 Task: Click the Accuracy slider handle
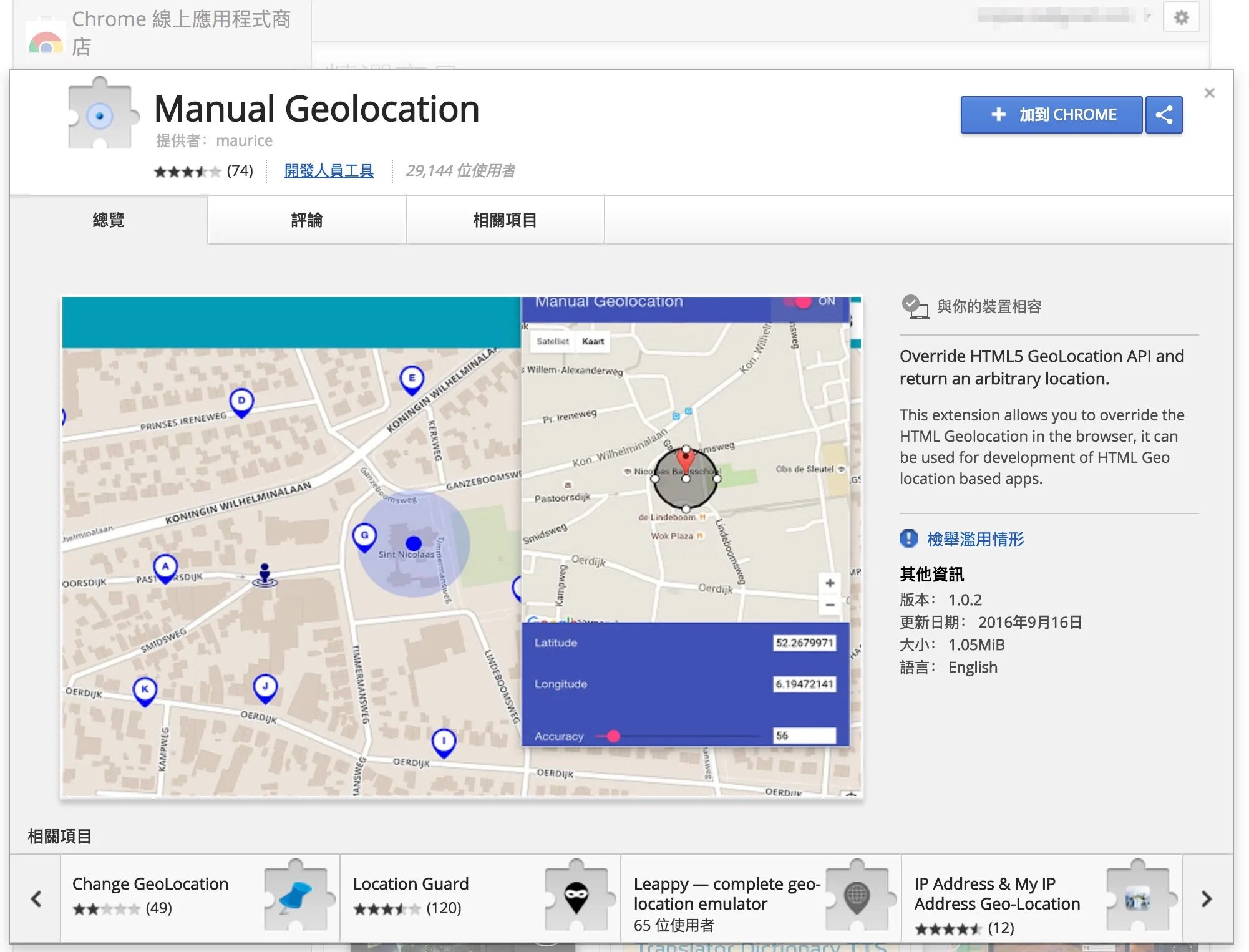pyautogui.click(x=613, y=736)
